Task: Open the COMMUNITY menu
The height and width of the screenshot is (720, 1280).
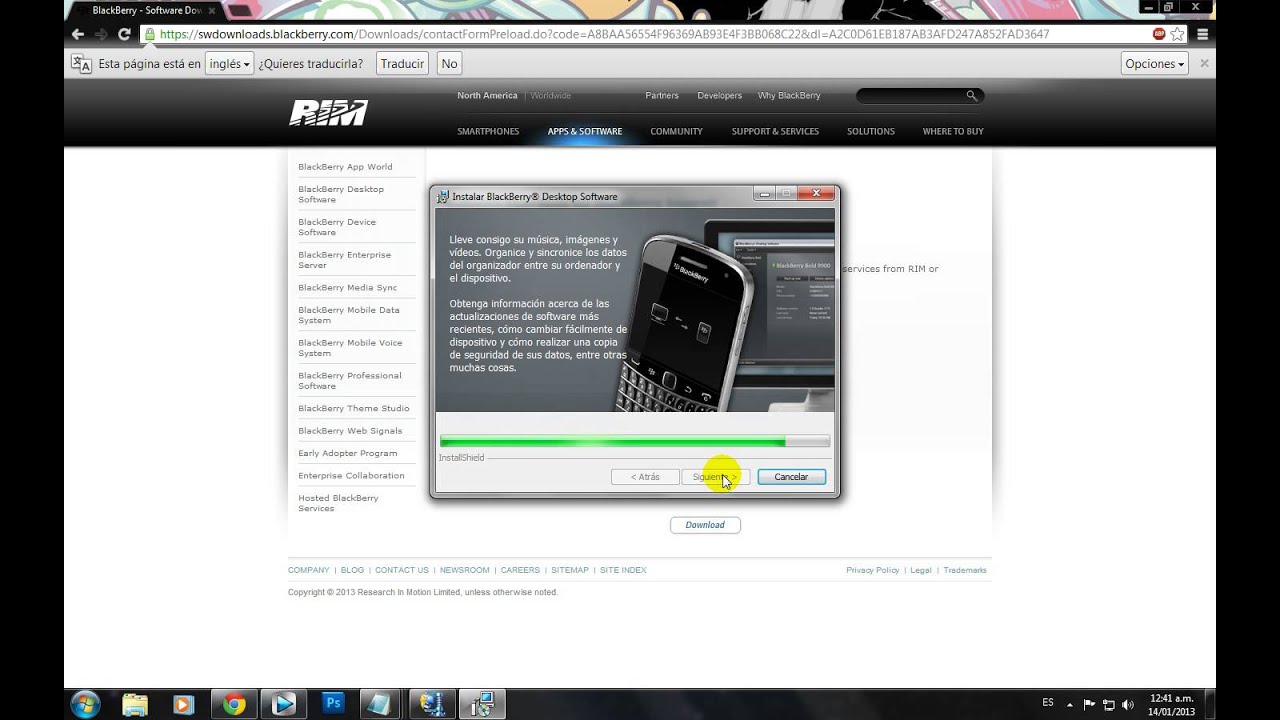Action: pyautogui.click(x=676, y=131)
